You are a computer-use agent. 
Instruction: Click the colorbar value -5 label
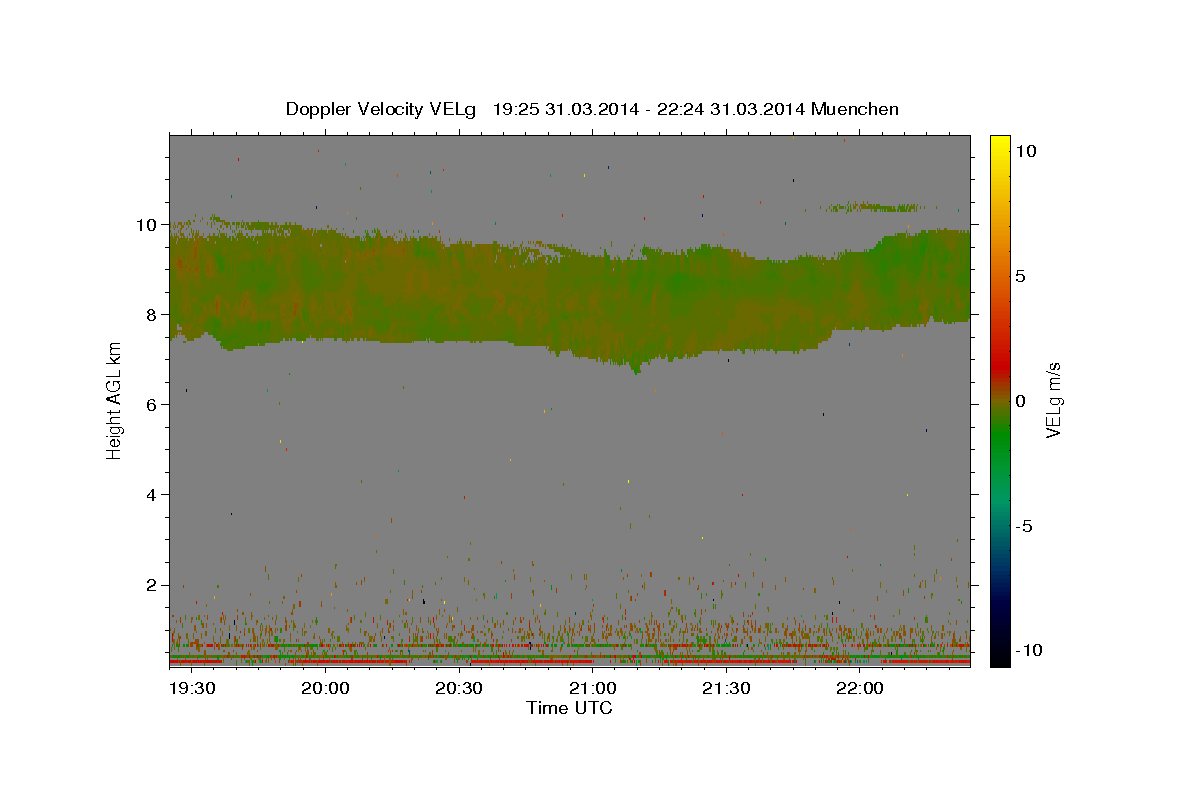pyautogui.click(x=1025, y=526)
